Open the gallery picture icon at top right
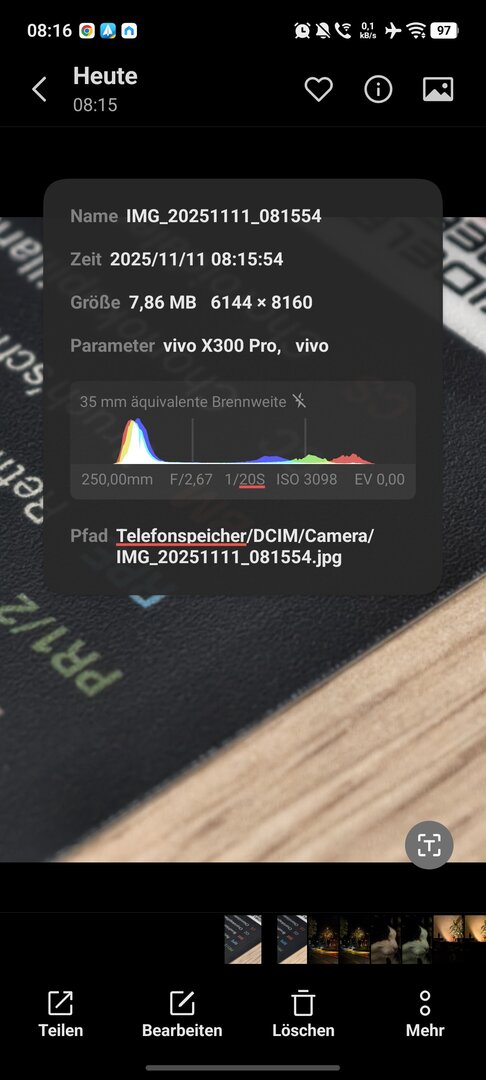 (x=438, y=90)
